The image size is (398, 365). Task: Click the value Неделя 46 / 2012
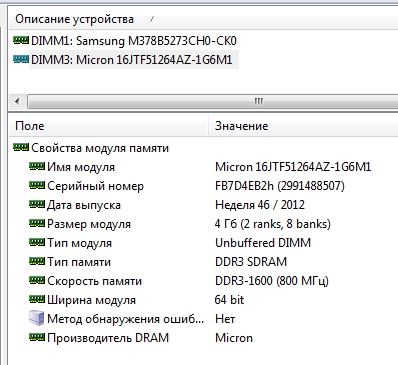coord(260,205)
